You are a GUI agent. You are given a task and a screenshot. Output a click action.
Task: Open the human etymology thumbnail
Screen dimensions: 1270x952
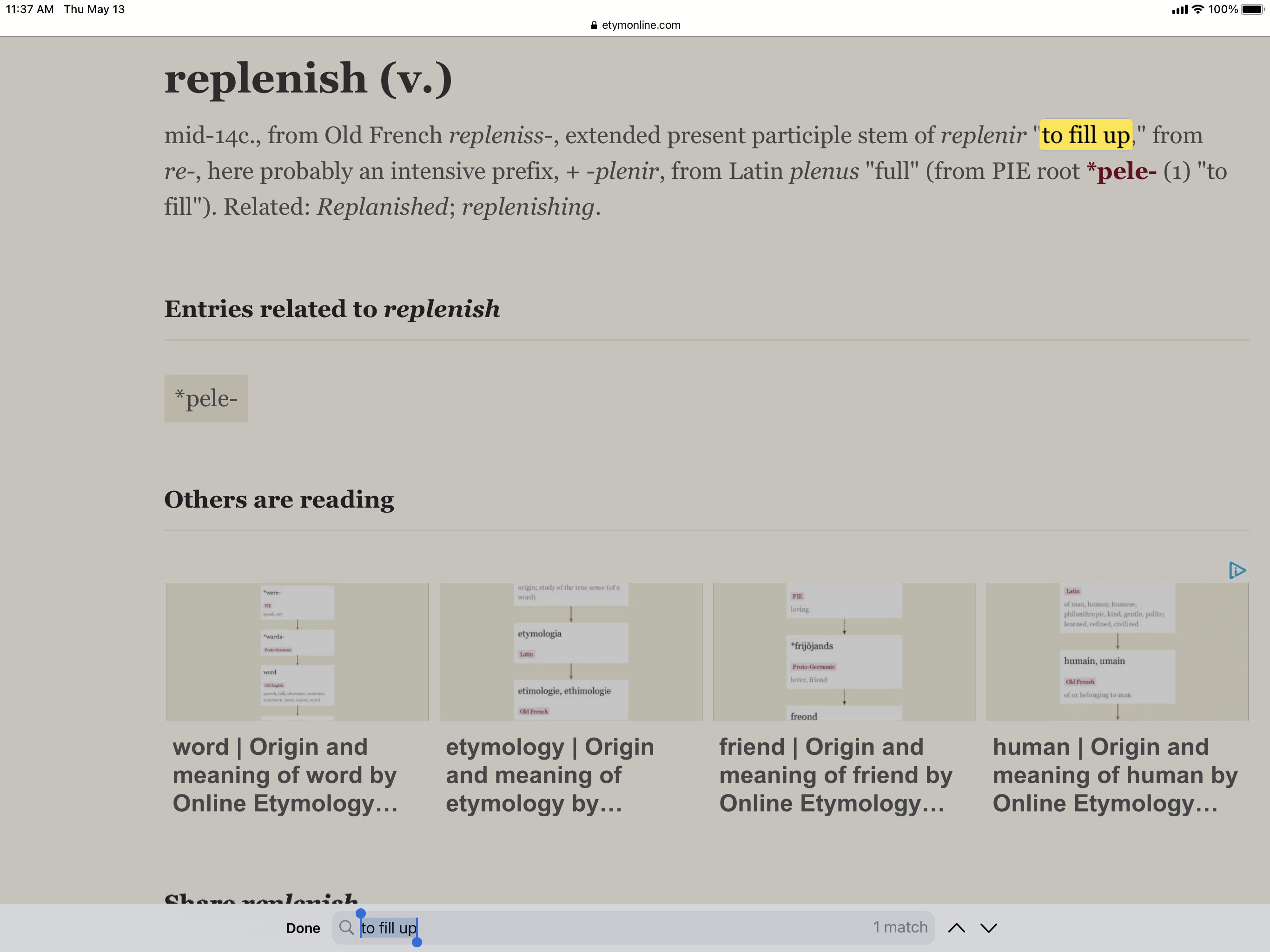1117,652
